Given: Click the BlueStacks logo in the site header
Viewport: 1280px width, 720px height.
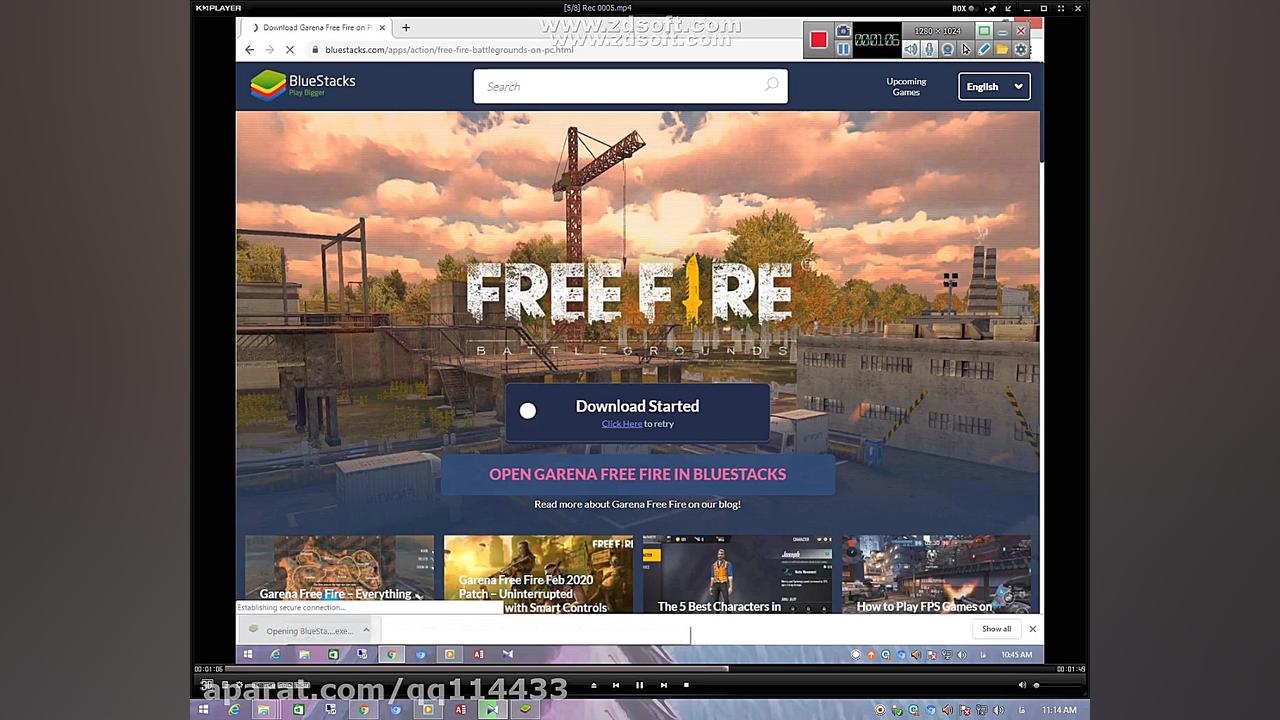Looking at the screenshot, I should point(303,85).
